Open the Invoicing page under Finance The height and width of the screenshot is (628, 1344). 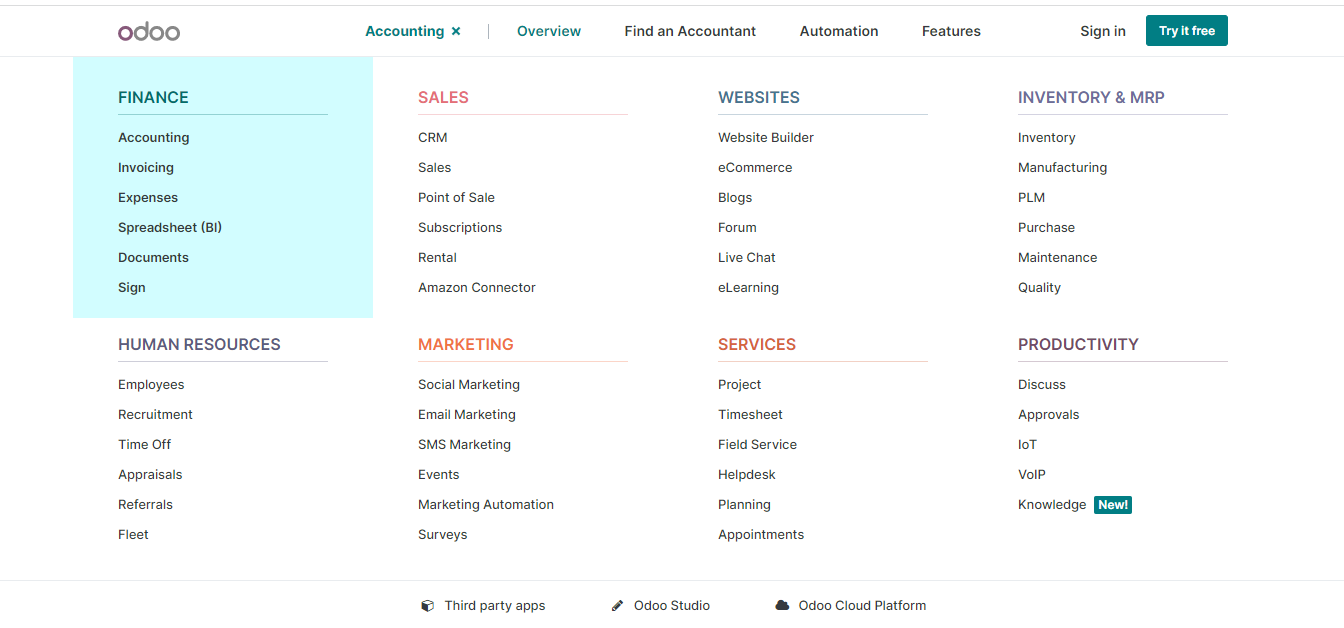click(145, 167)
